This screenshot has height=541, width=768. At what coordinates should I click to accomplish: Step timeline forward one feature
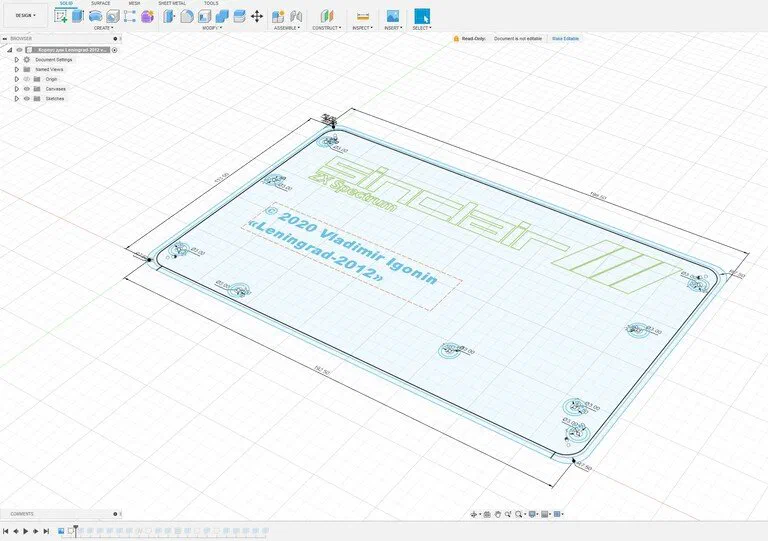pyautogui.click(x=36, y=531)
